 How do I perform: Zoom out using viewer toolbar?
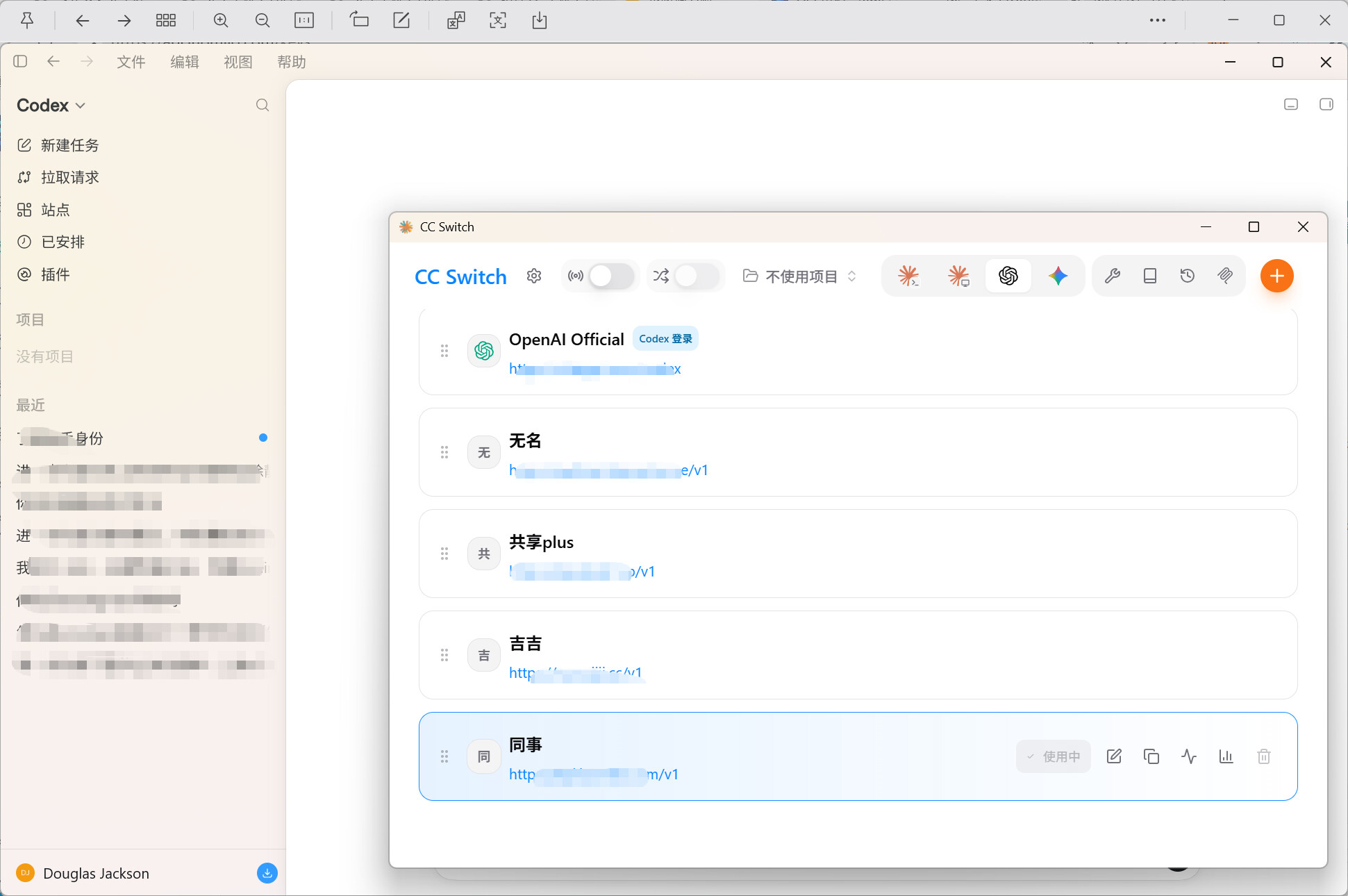(x=263, y=21)
